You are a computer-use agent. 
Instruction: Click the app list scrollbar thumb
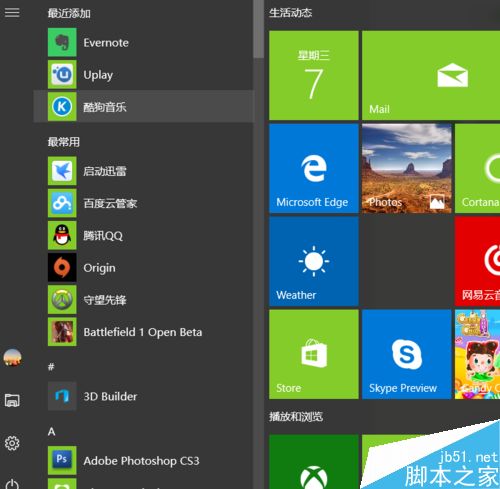pyautogui.click(x=258, y=29)
